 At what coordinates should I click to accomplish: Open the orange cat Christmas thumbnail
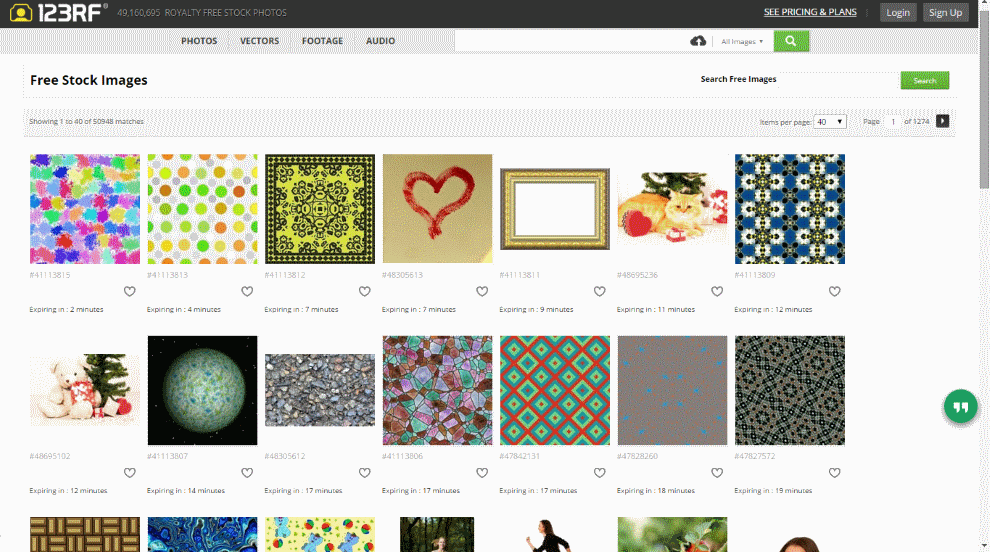(x=672, y=209)
